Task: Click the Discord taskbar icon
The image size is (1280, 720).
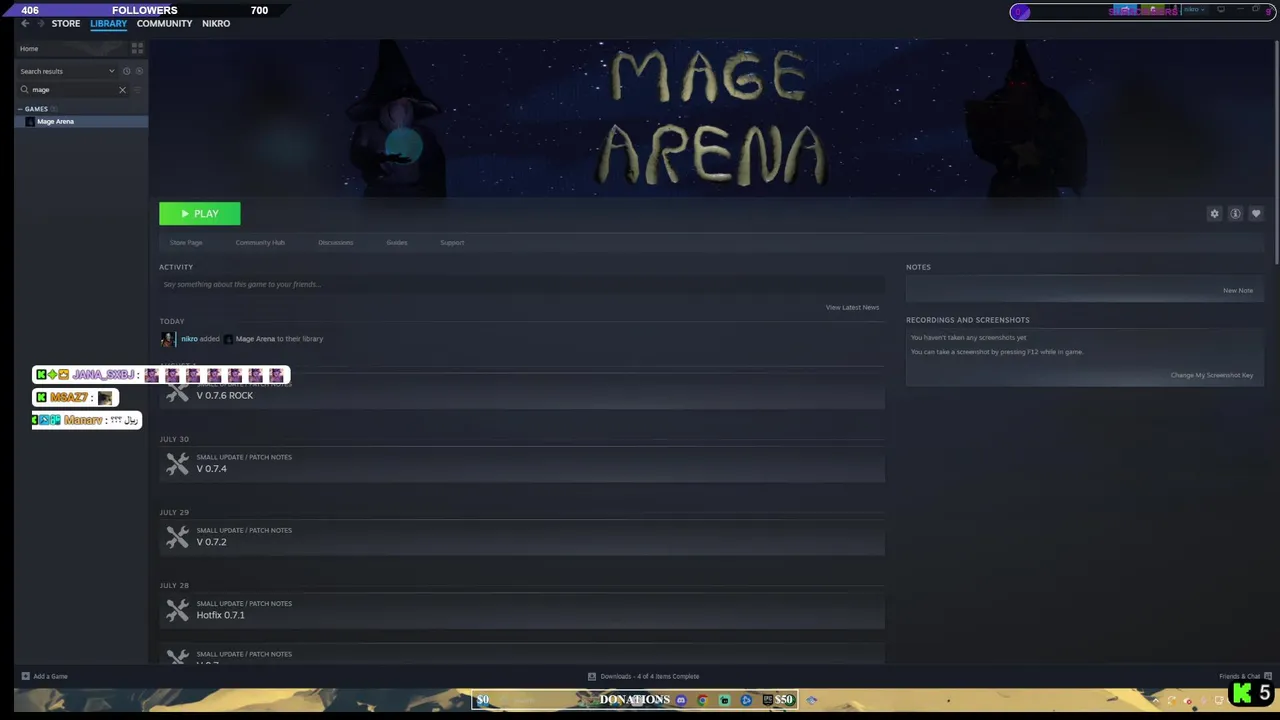Action: pyautogui.click(x=681, y=700)
